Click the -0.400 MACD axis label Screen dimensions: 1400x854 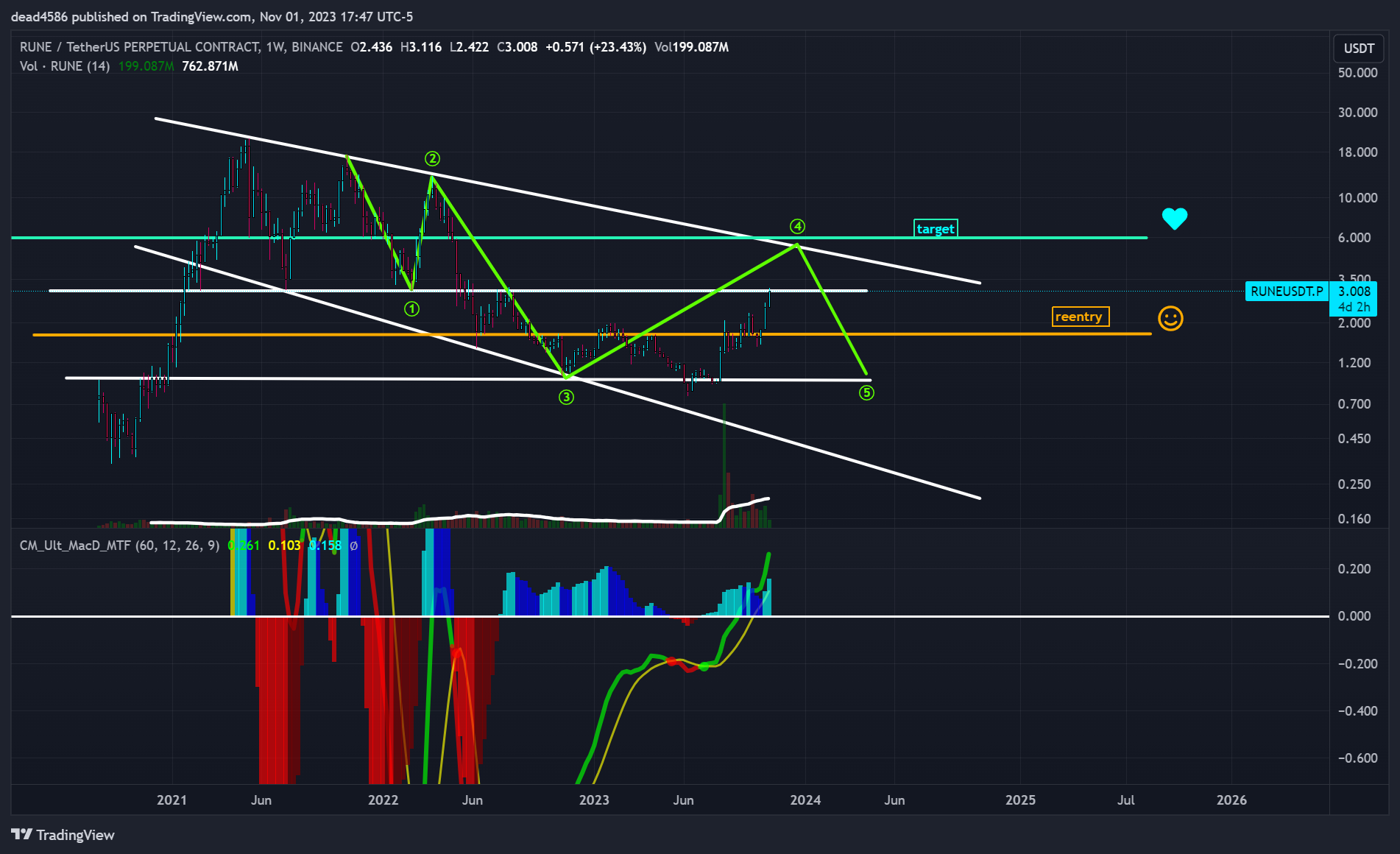(1357, 711)
